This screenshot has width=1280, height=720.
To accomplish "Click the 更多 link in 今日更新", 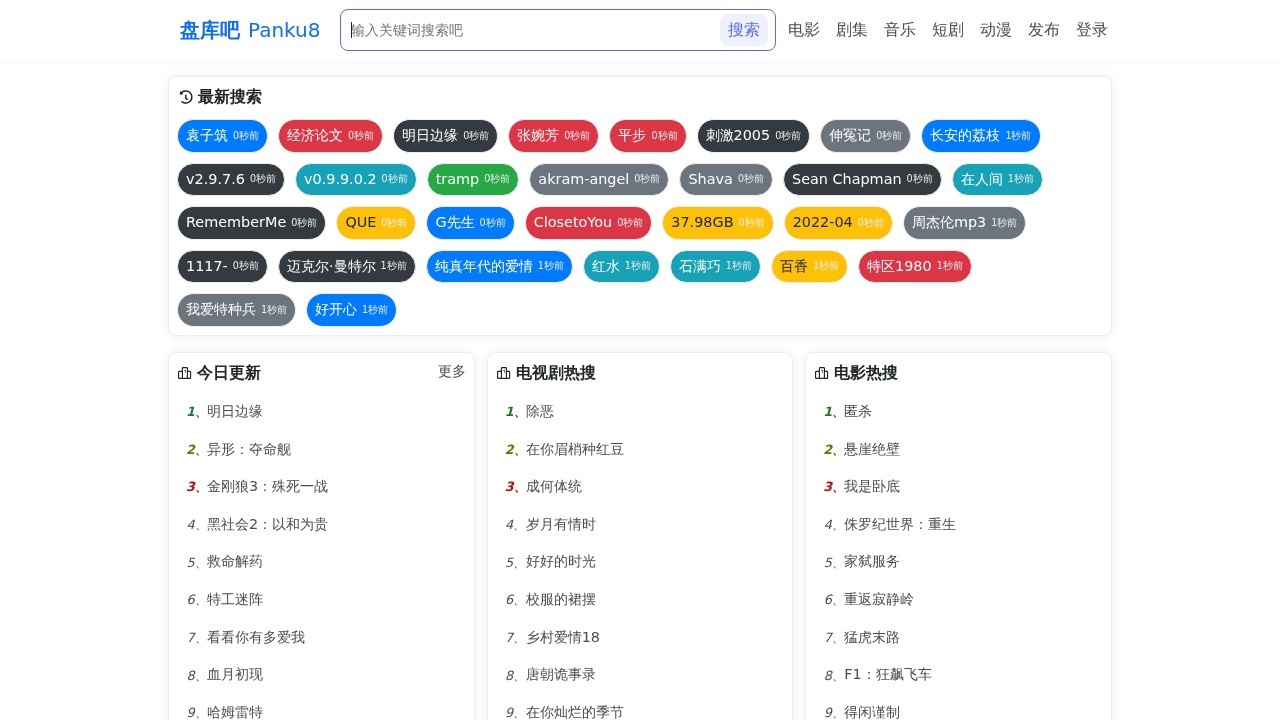I will (451, 371).
